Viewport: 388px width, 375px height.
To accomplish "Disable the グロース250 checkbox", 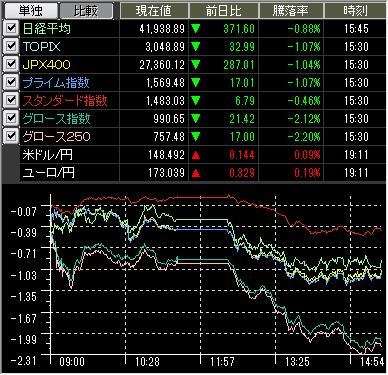I will coord(11,136).
